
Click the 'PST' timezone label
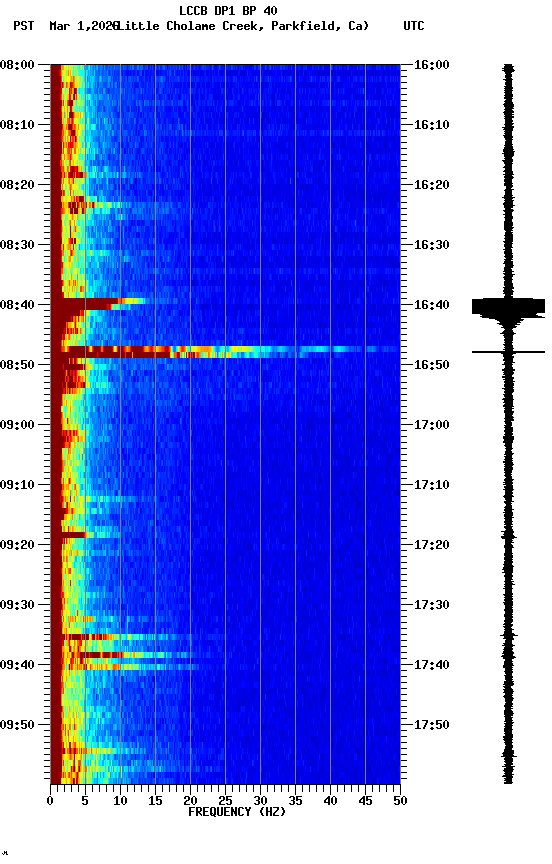(x=24, y=26)
